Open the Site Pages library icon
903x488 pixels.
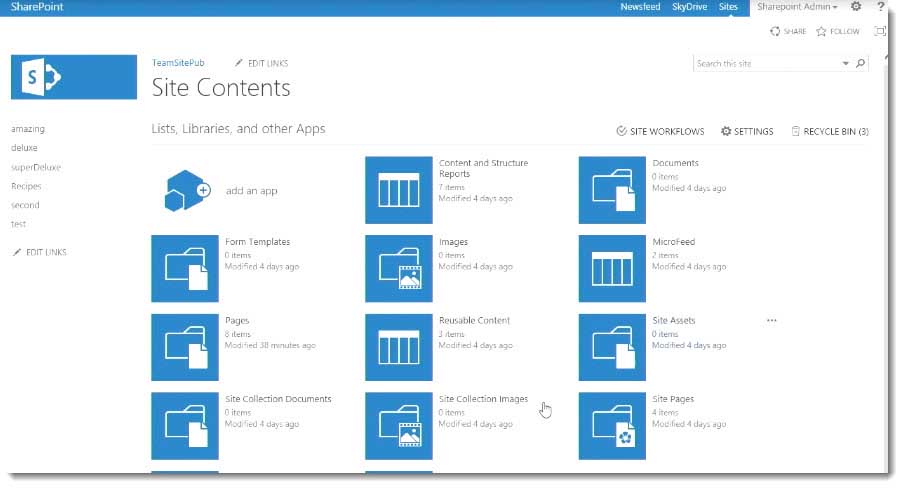tap(612, 425)
